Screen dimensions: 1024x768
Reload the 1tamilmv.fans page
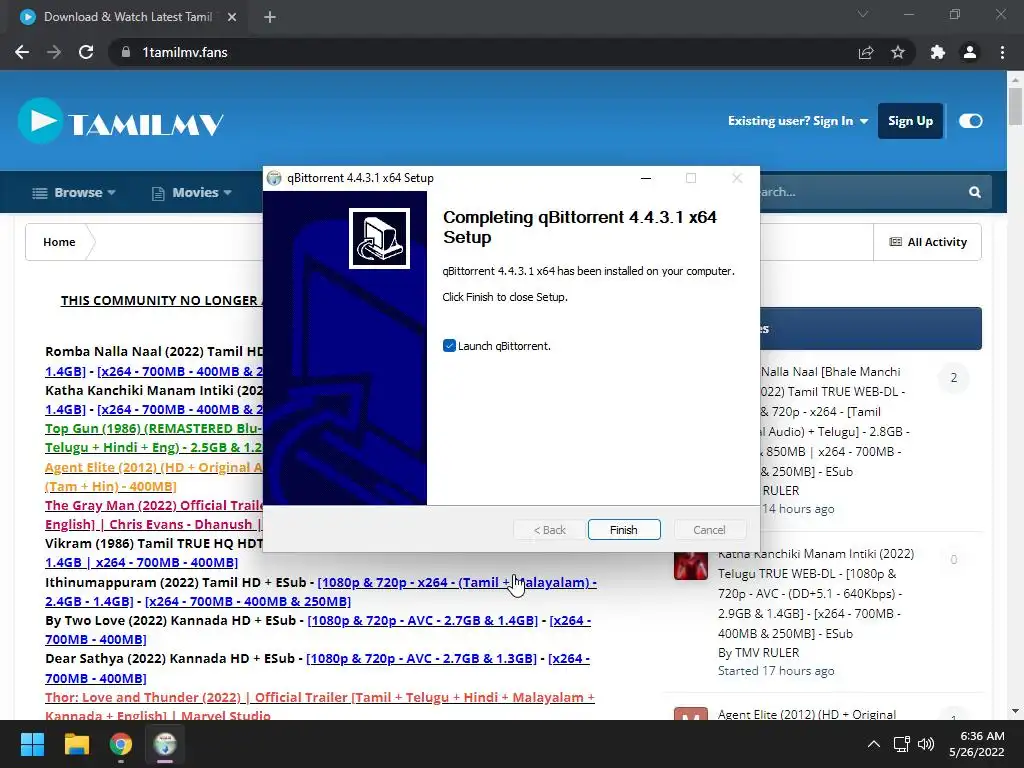pos(86,52)
